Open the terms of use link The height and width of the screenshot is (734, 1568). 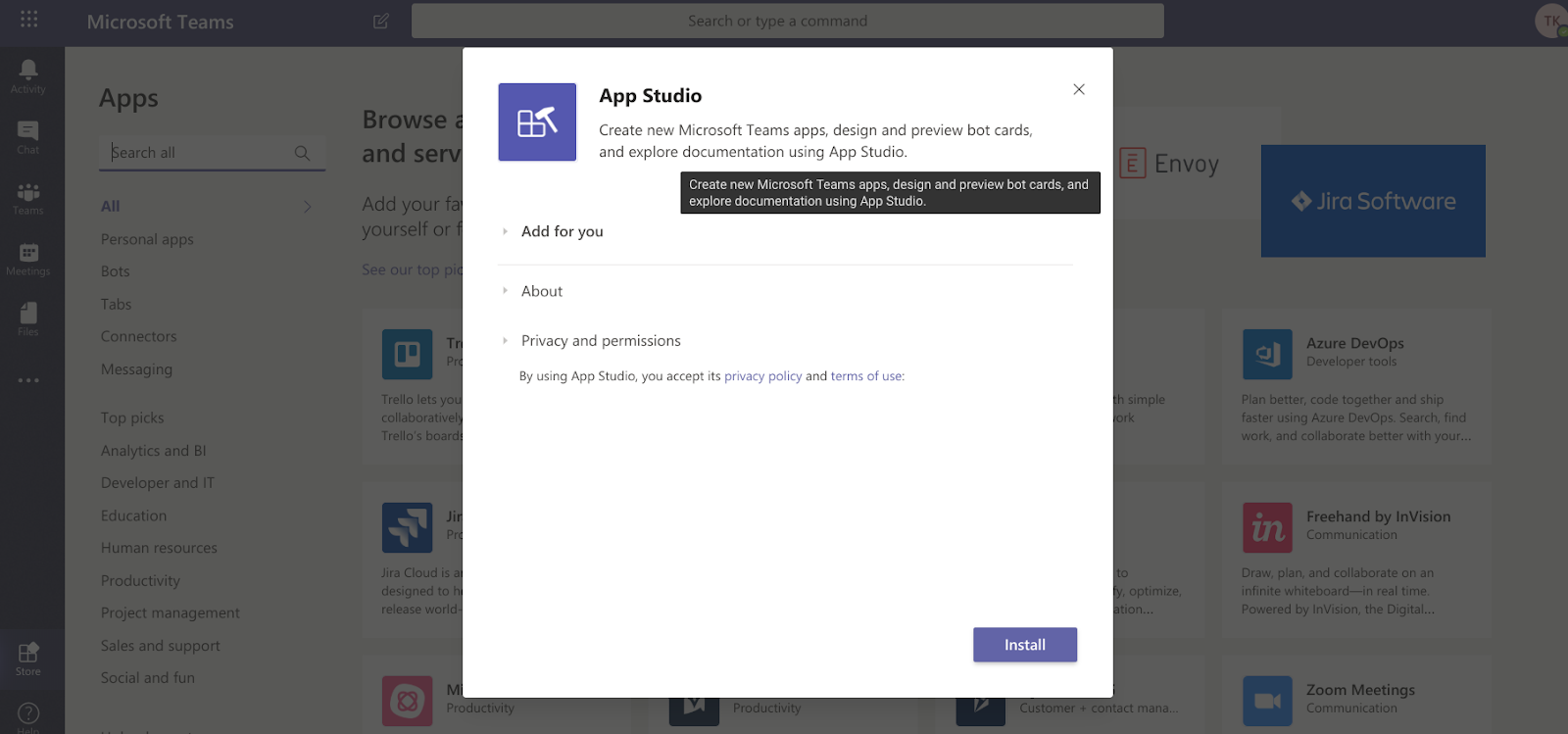click(x=866, y=376)
